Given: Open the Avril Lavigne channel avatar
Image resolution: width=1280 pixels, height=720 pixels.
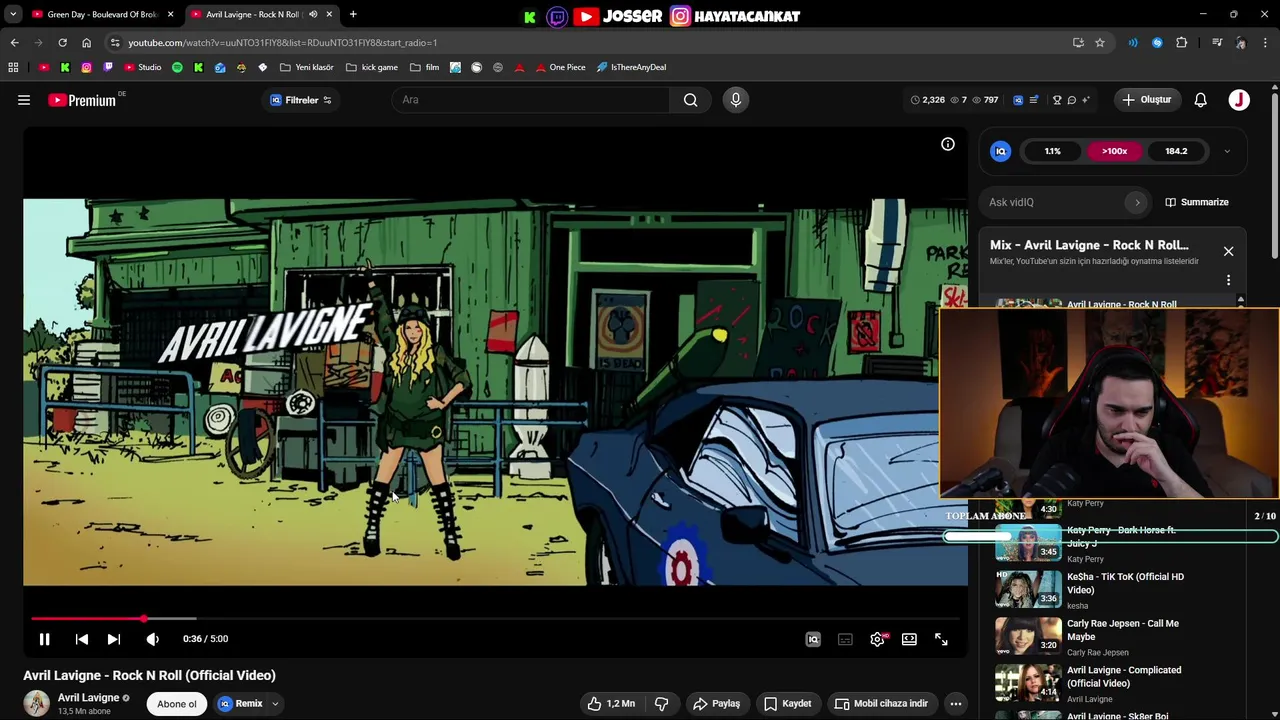Looking at the screenshot, I should [37, 703].
